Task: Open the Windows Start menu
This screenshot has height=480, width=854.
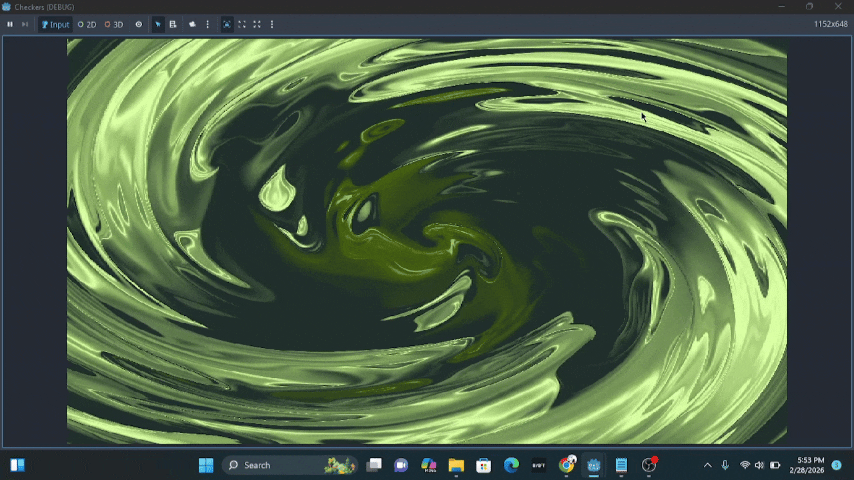Action: coord(206,465)
